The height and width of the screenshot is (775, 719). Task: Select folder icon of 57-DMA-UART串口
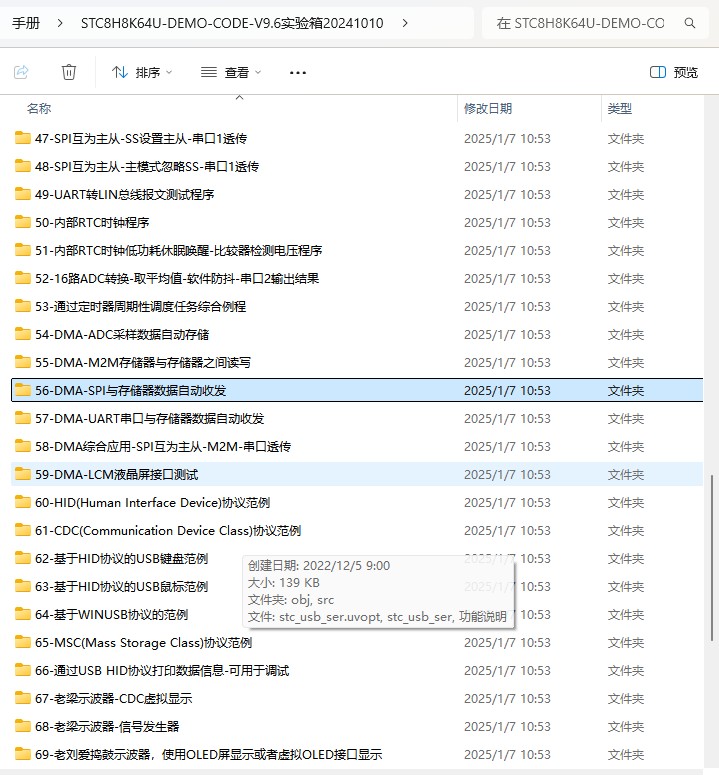tap(23, 418)
